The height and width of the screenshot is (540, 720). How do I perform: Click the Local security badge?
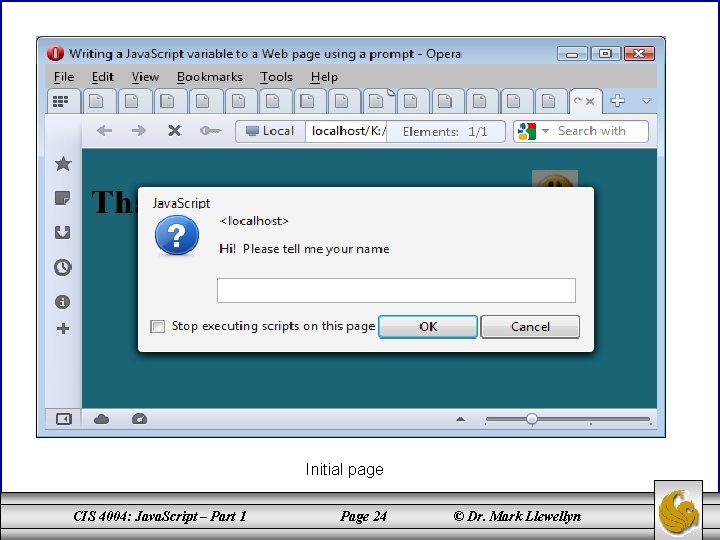(x=270, y=131)
